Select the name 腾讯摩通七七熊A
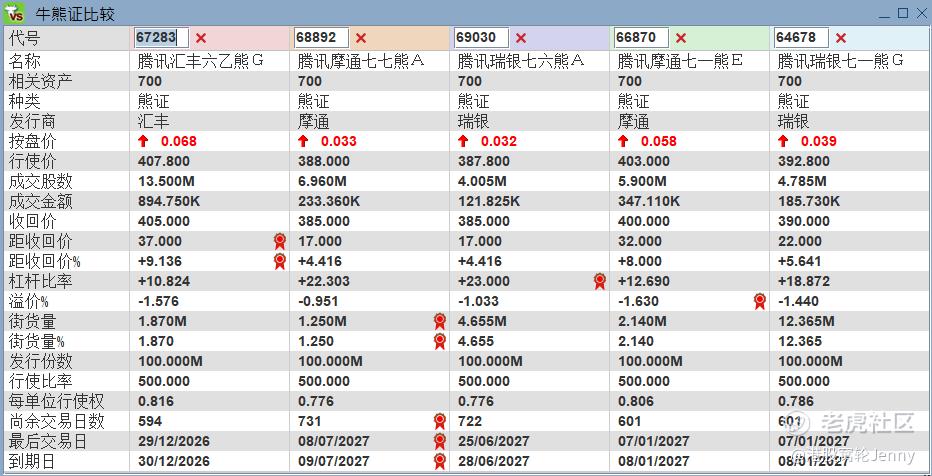Image resolution: width=932 pixels, height=476 pixels. tap(361, 61)
